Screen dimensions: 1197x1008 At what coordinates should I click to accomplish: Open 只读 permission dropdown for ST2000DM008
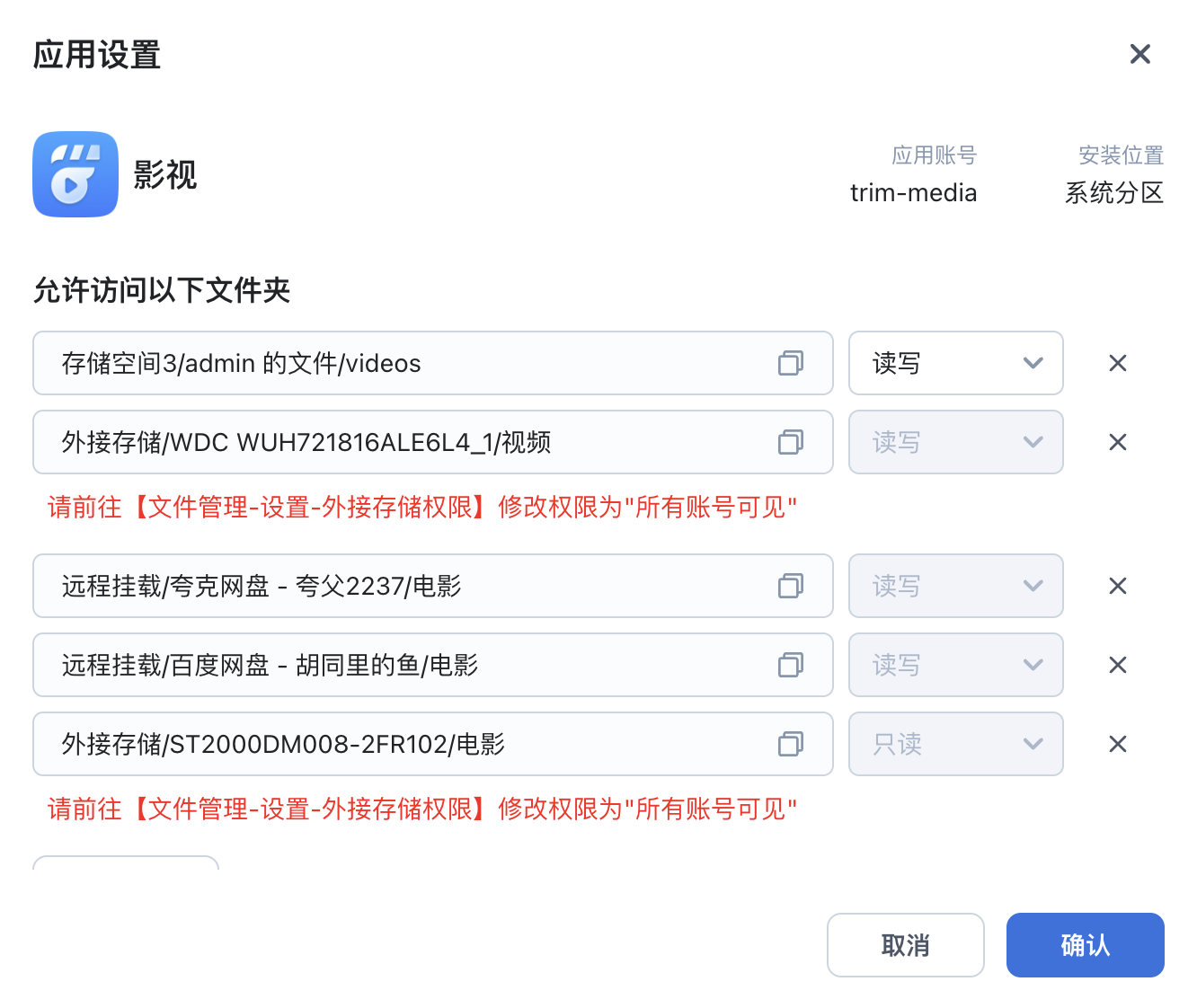coord(955,744)
